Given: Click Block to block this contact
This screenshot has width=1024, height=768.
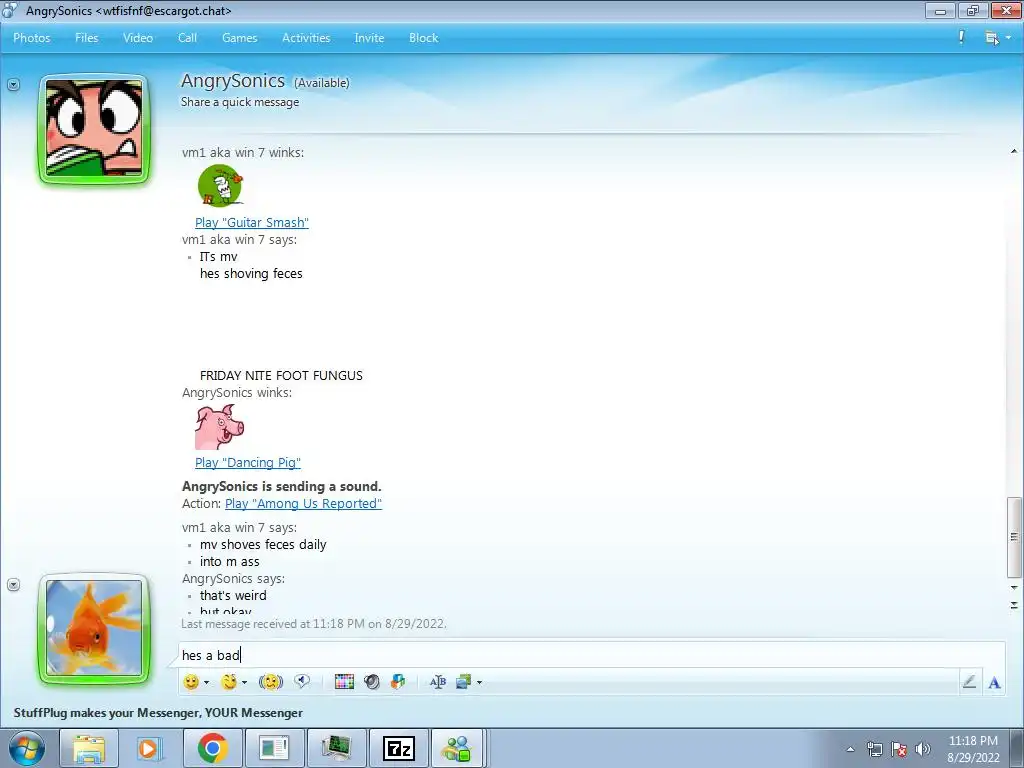Looking at the screenshot, I should (423, 38).
